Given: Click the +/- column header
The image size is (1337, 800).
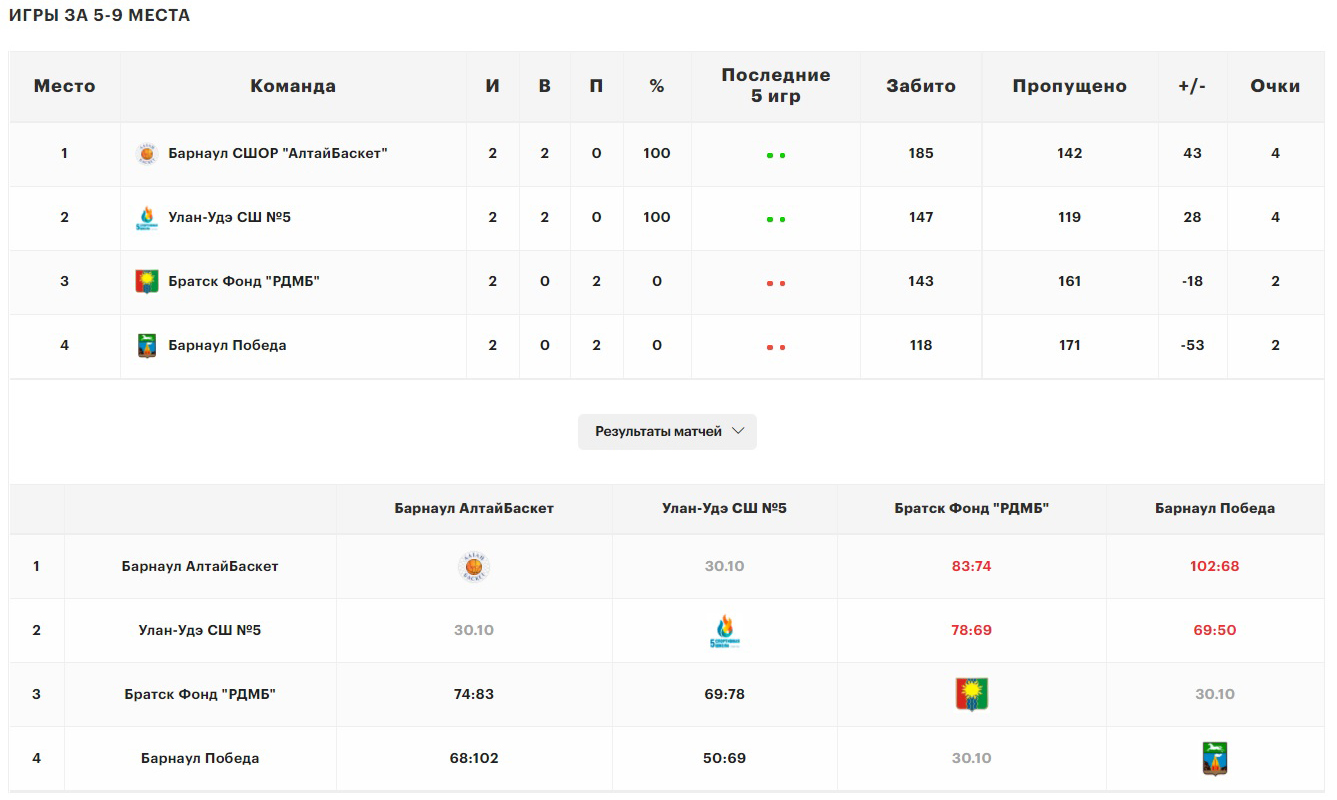Looking at the screenshot, I should 1192,86.
